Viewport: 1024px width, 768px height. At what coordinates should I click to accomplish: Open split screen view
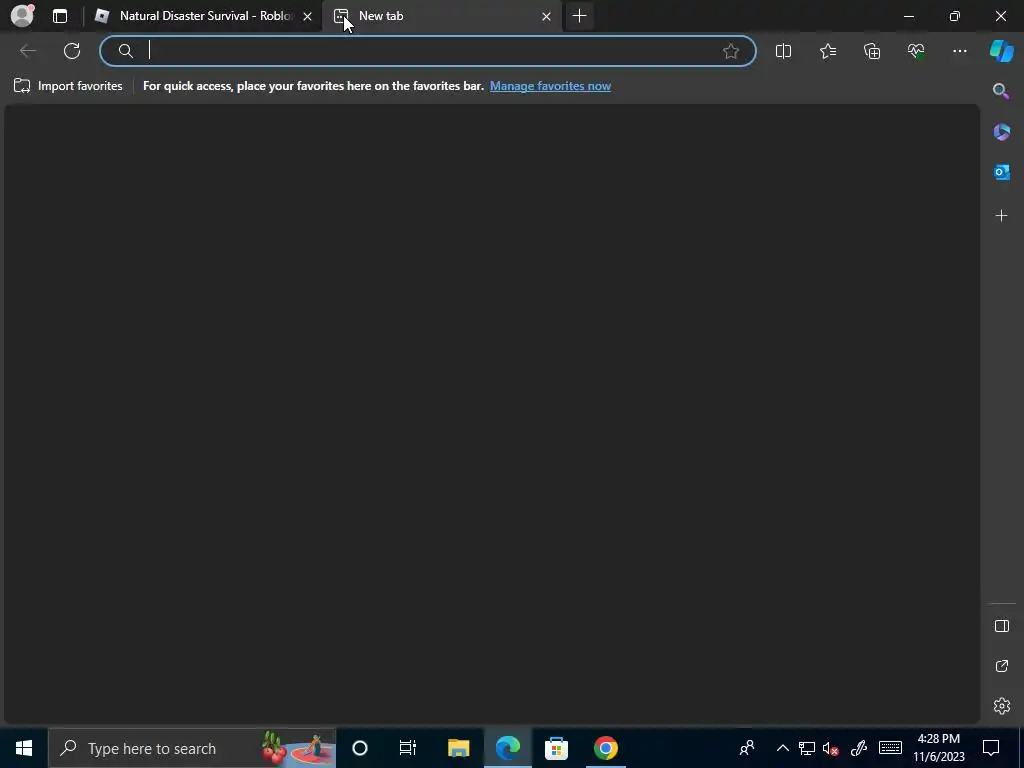[783, 51]
